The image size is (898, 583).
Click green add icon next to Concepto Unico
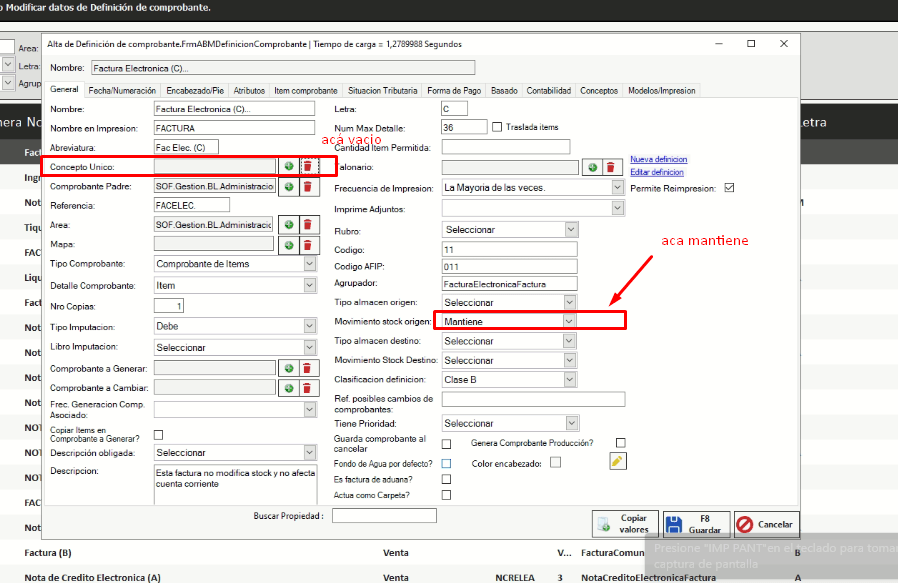[289, 166]
